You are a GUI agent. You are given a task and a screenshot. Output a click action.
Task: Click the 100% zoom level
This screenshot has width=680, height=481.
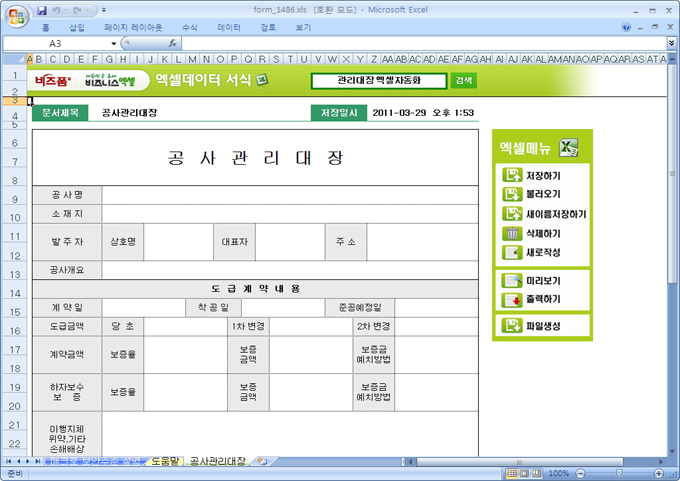(559, 473)
